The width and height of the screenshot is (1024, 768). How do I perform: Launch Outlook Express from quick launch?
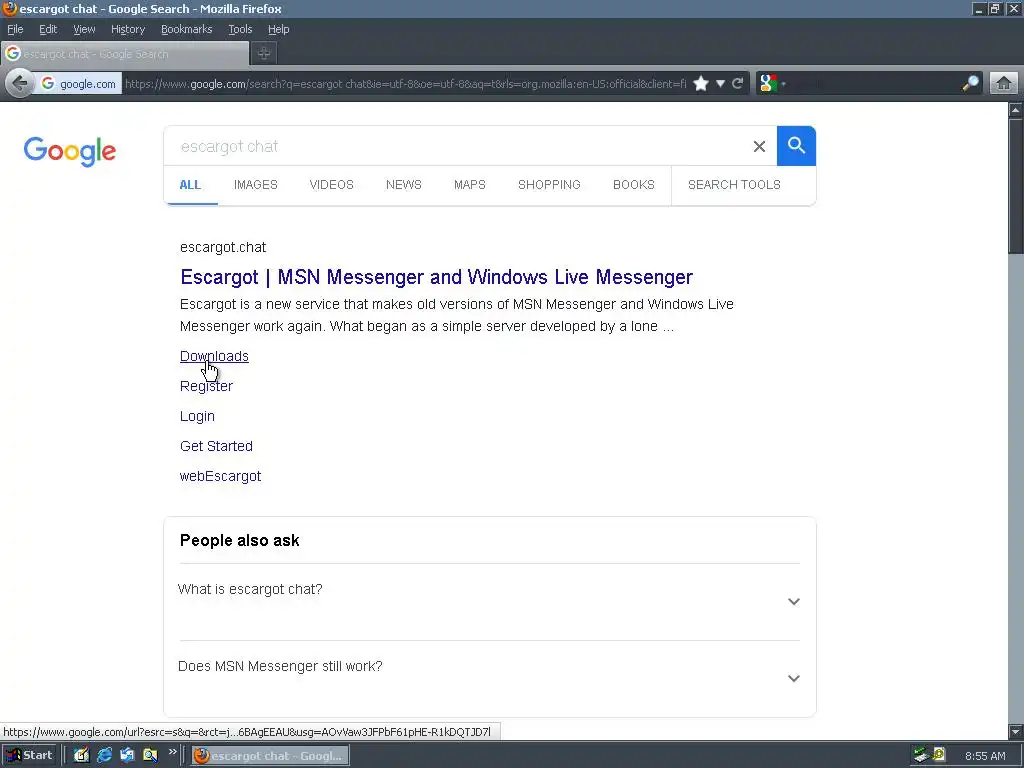tap(127, 756)
